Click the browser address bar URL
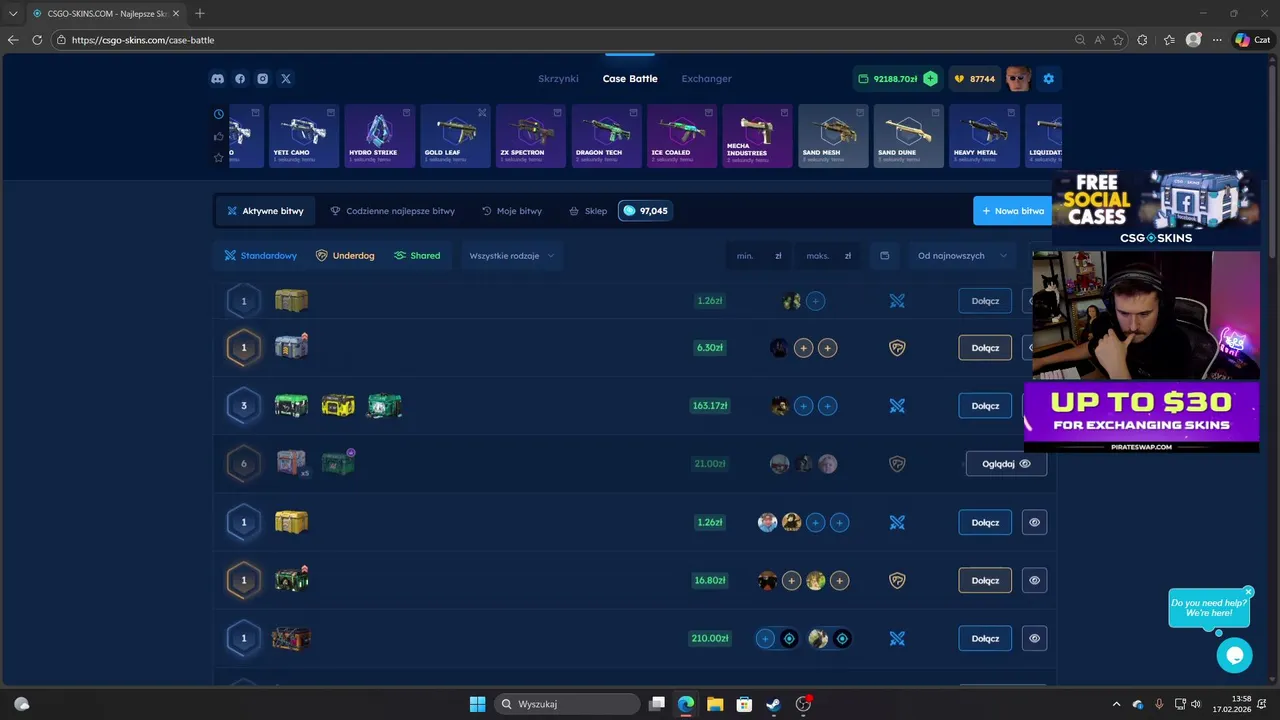Screen dimensions: 1280x720 (x=143, y=40)
